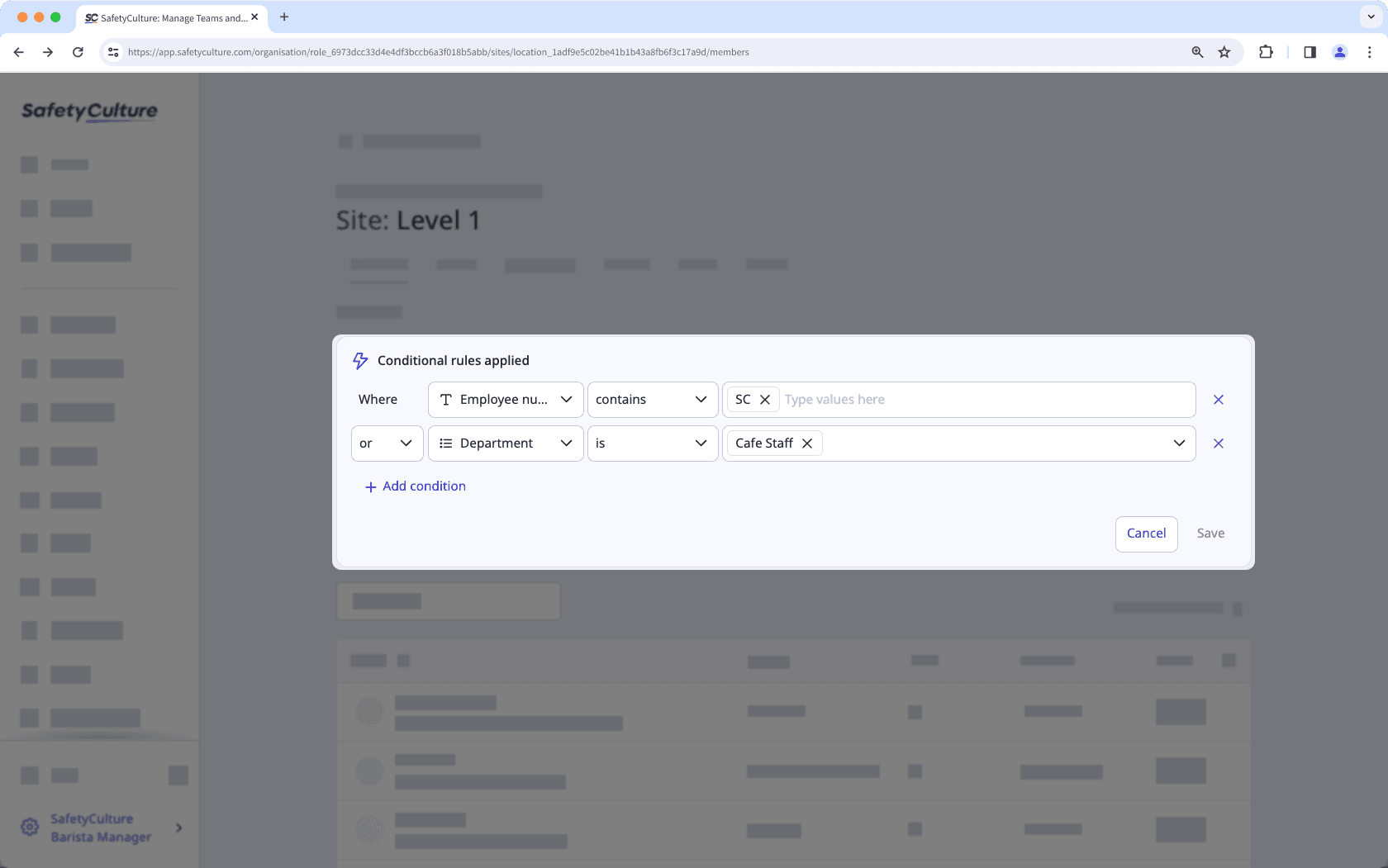This screenshot has height=868, width=1388.
Task: Reload the current page
Action: click(78, 51)
